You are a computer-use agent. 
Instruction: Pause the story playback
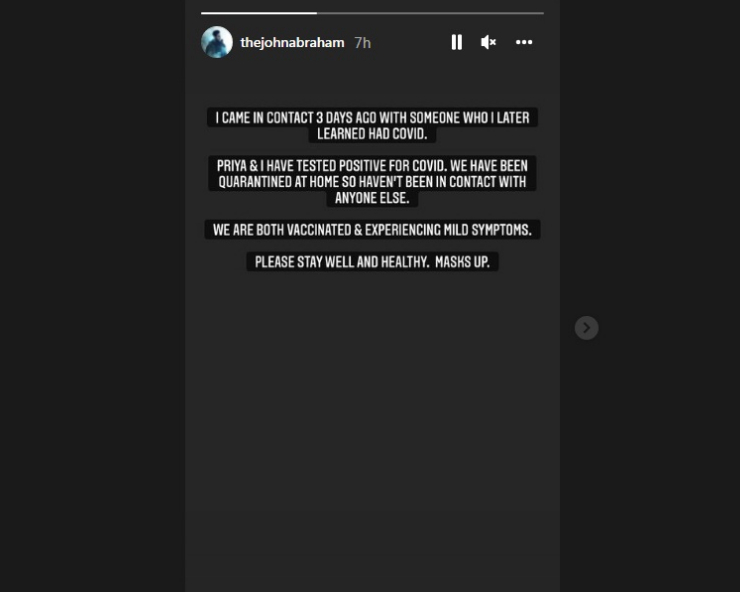[x=456, y=42]
